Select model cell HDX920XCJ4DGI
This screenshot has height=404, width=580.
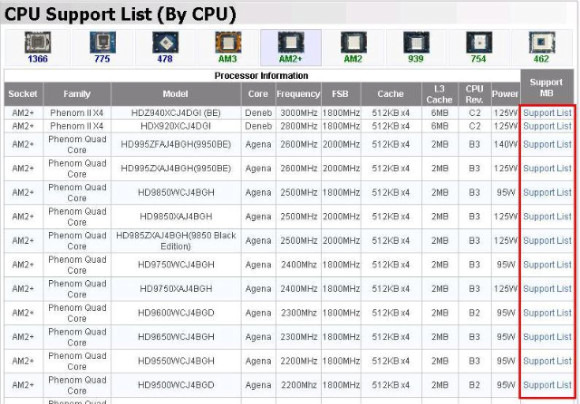176,126
